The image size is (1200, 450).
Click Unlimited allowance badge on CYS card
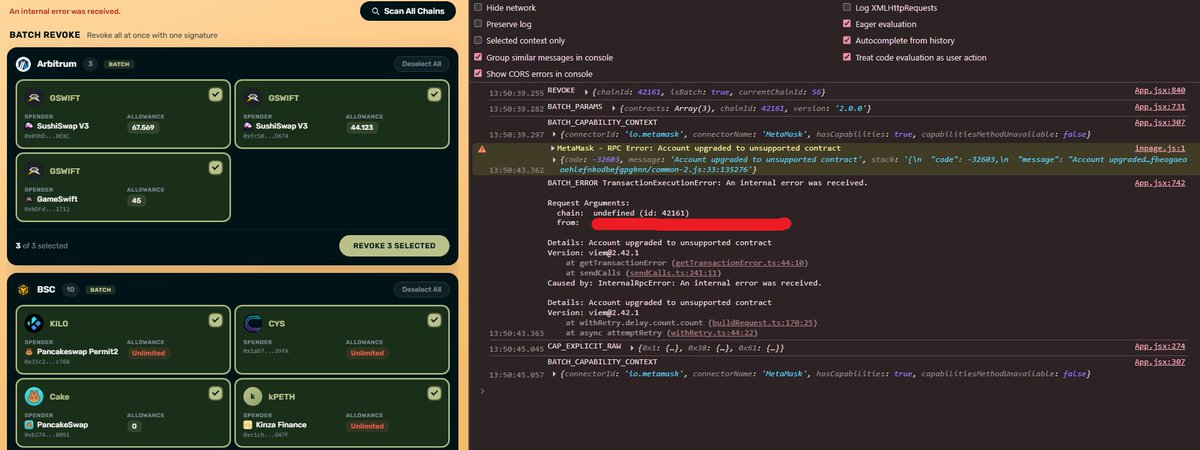pos(366,353)
